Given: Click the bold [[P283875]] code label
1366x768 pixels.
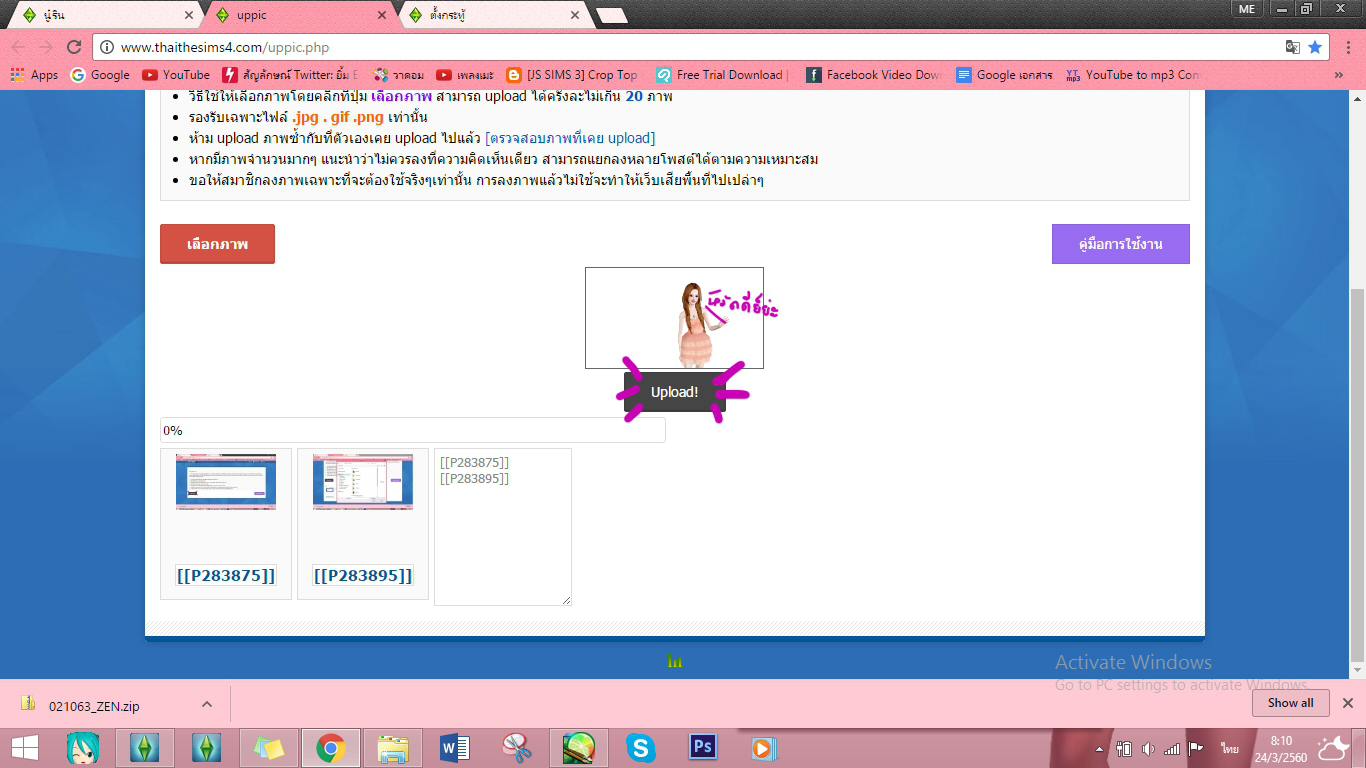Looking at the screenshot, I should click(226, 576).
